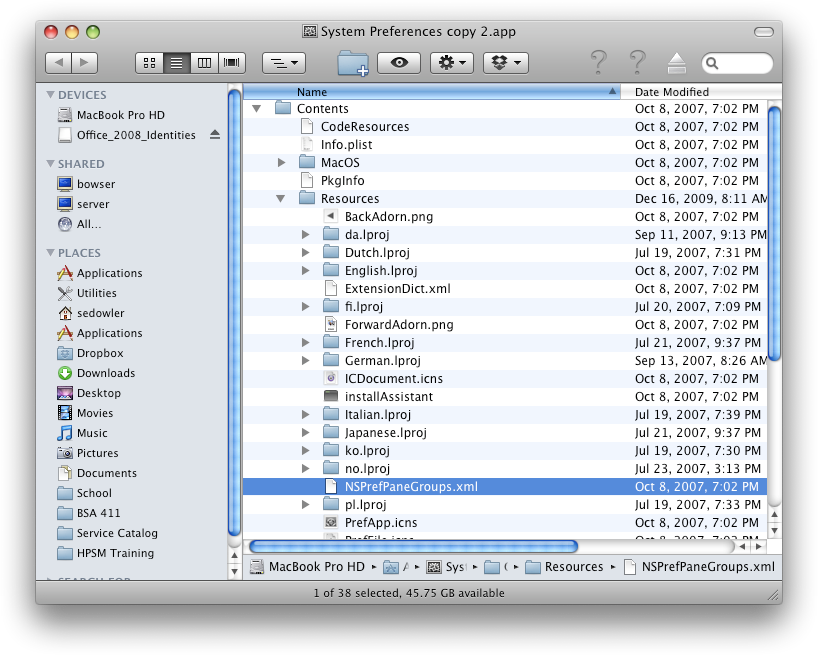
Task: Select the Info.plist file
Action: (505, 144)
